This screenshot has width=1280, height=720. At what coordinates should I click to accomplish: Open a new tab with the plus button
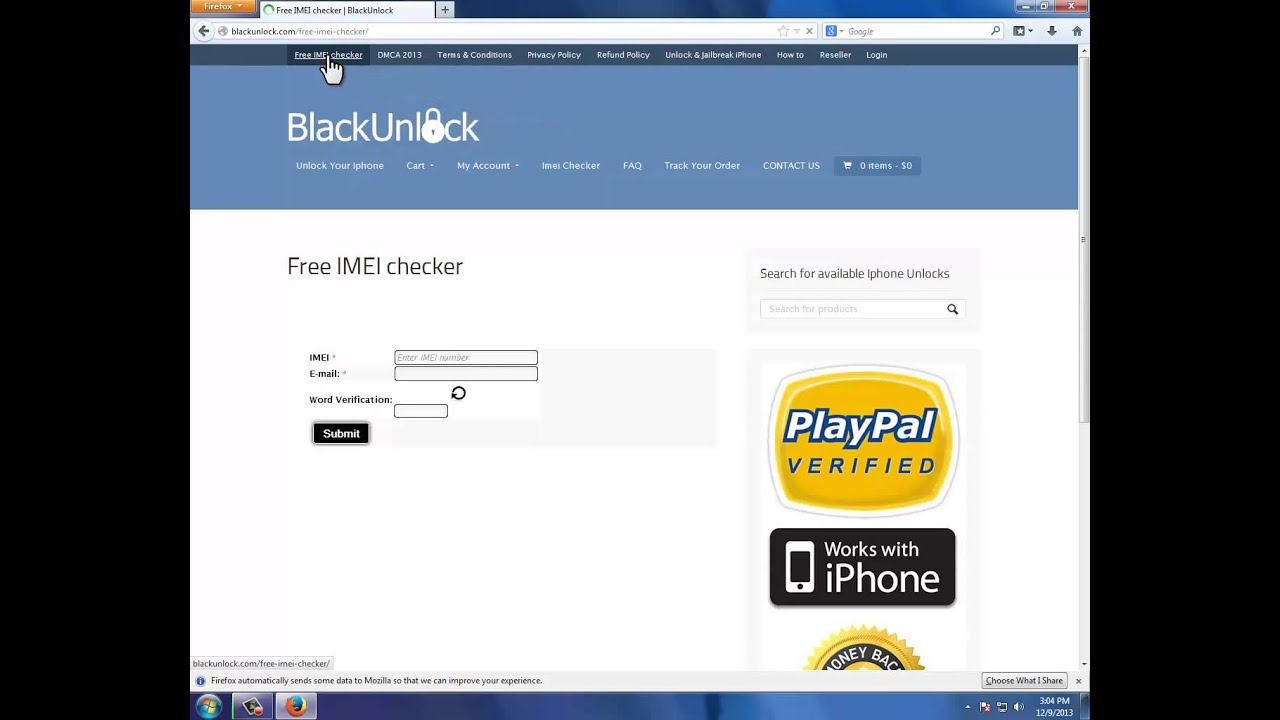(x=445, y=10)
